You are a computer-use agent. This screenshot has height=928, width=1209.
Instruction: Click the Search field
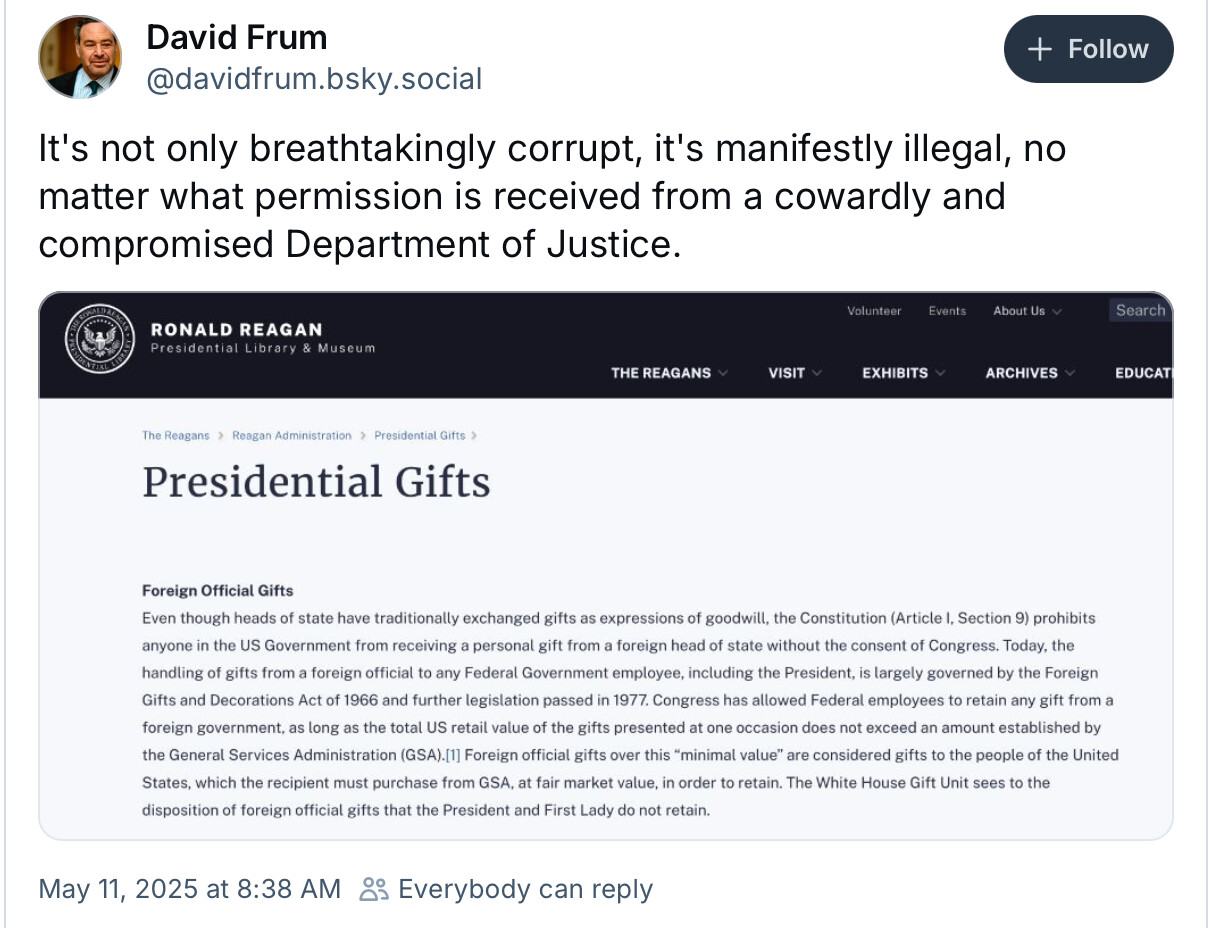pyautogui.click(x=1140, y=310)
